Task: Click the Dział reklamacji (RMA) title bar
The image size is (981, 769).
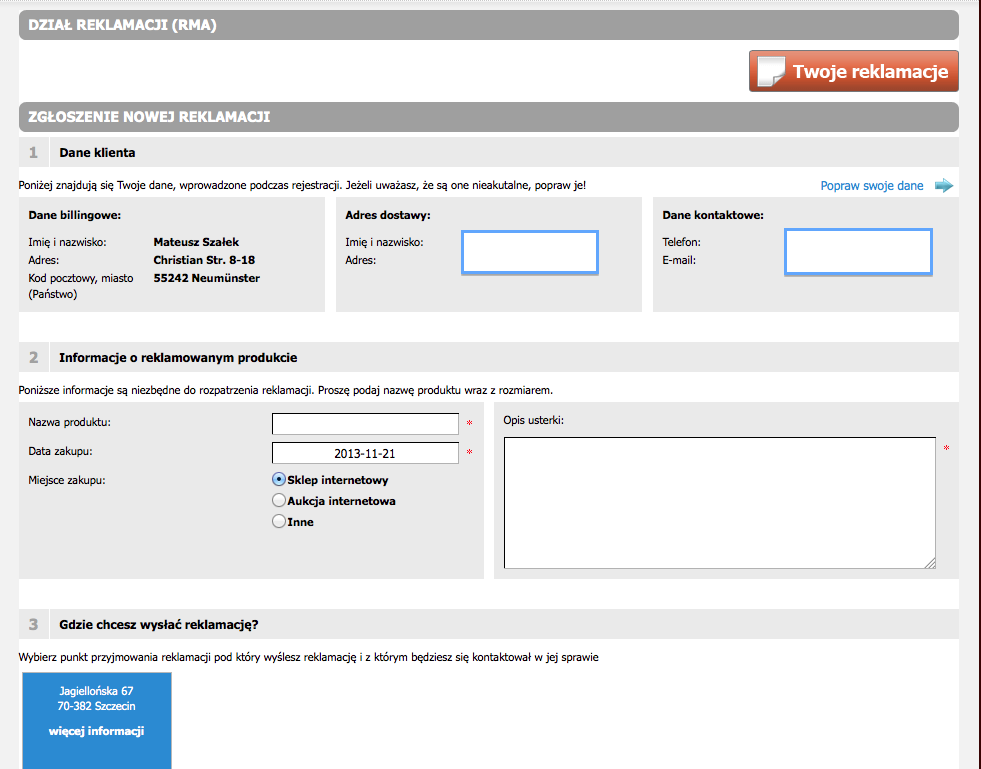Action: point(123,25)
